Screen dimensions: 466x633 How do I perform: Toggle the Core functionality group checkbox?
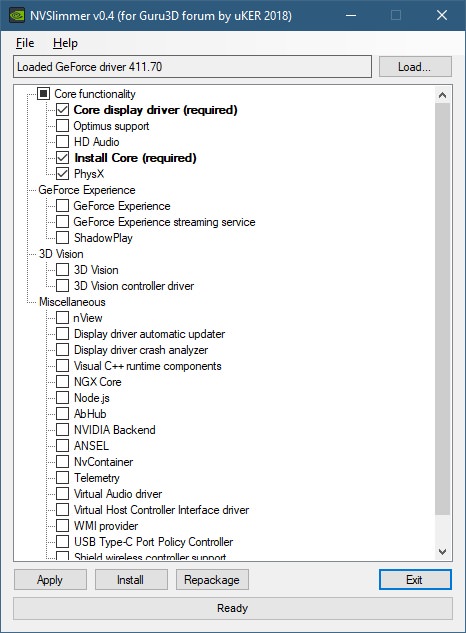tap(43, 94)
